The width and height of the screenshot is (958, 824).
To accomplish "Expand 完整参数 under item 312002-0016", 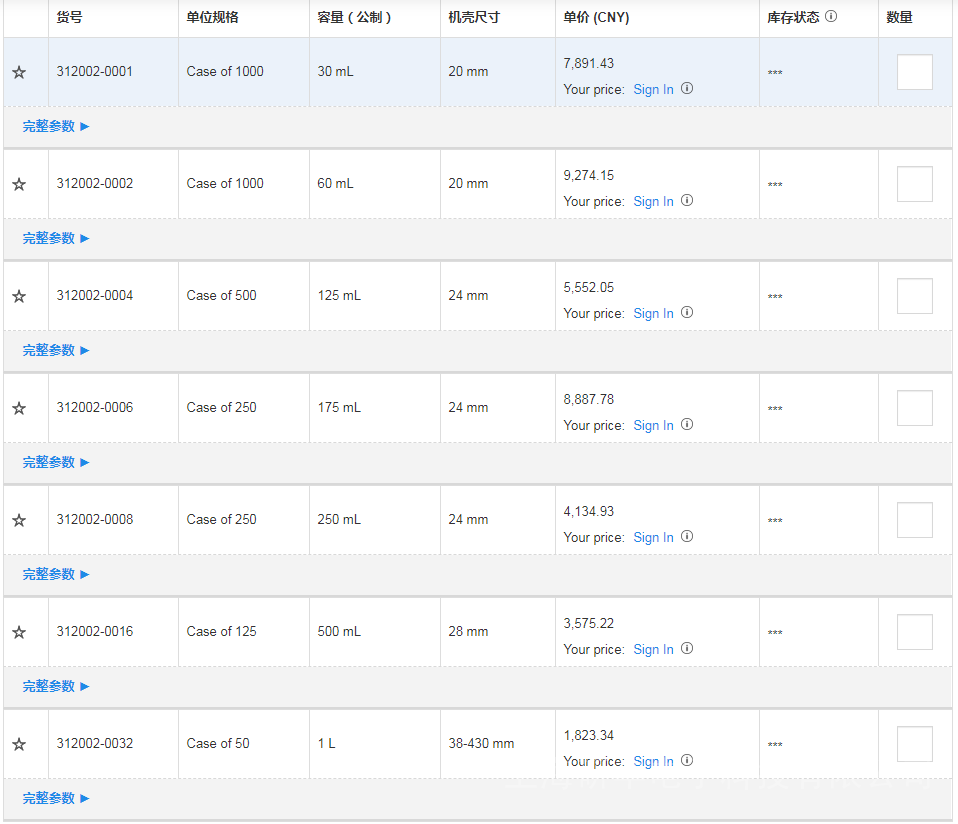I will click(56, 686).
